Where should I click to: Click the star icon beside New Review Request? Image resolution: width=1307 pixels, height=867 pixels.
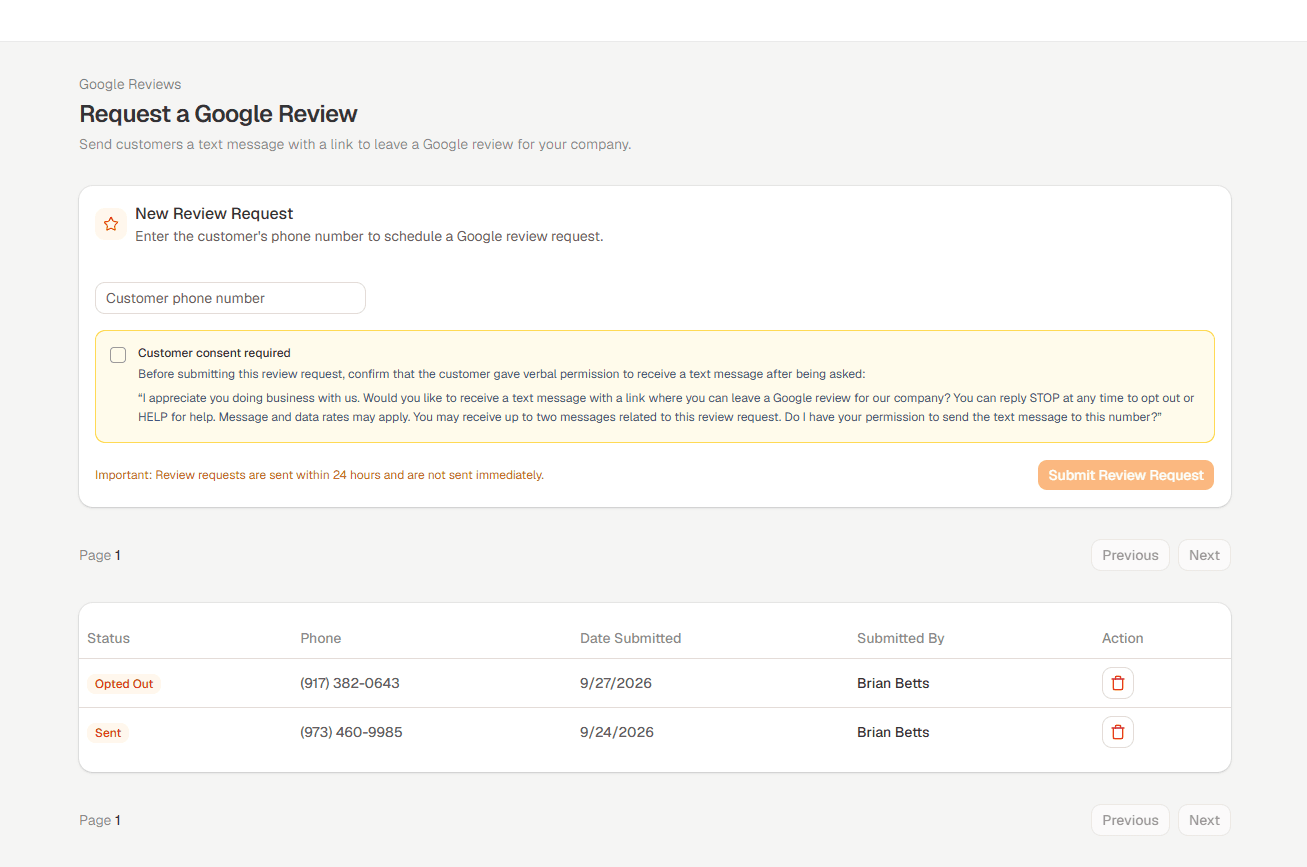[111, 224]
